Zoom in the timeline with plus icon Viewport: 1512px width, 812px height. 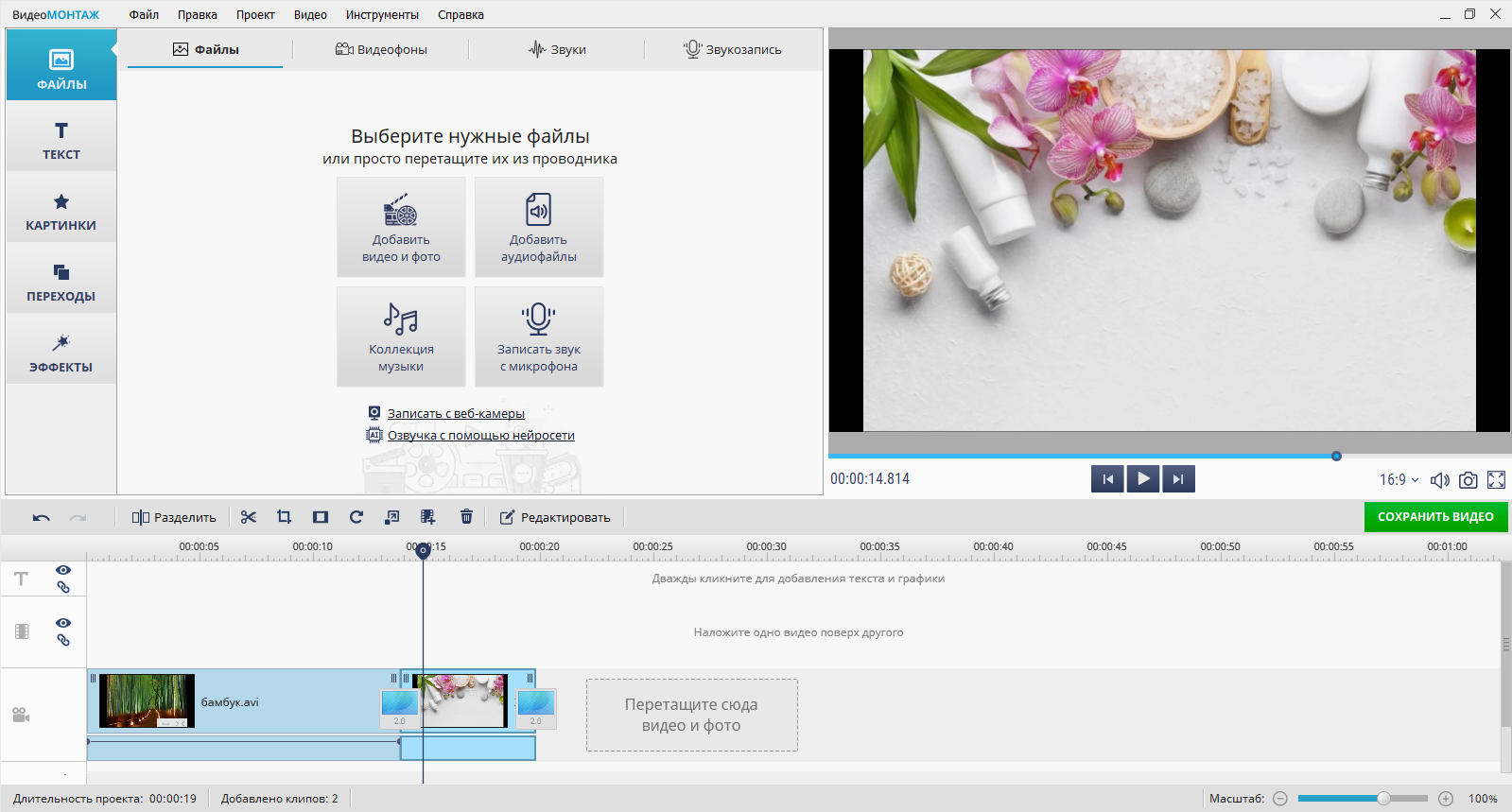click(1446, 799)
